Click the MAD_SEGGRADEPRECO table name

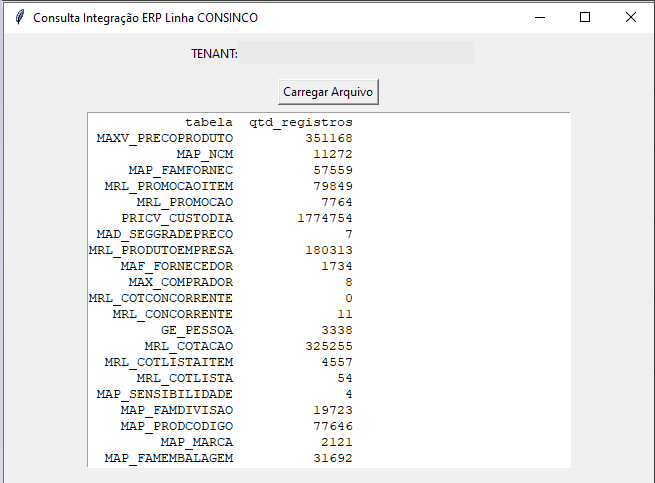165,234
